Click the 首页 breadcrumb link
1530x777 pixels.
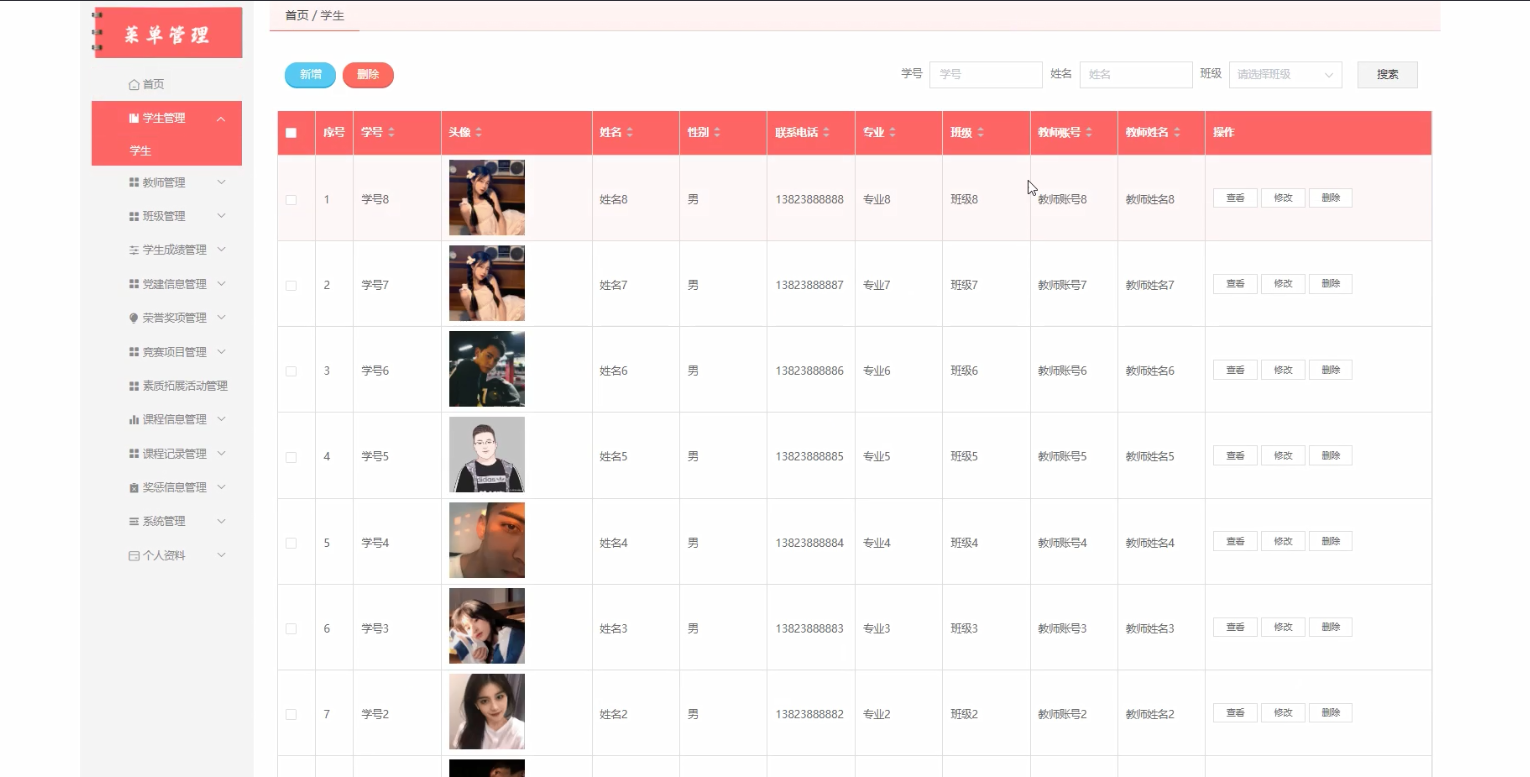[297, 16]
